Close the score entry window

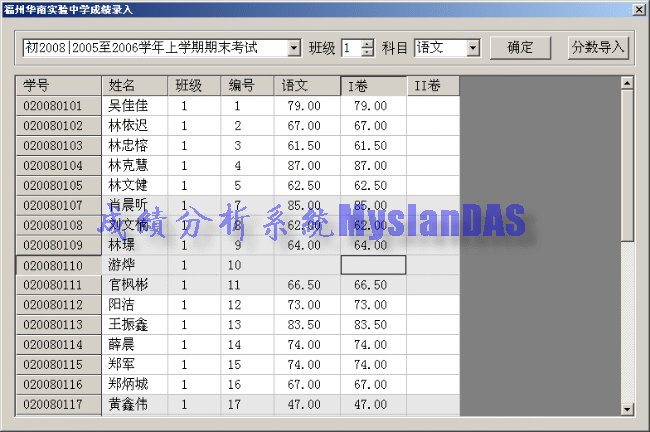(x=638, y=9)
